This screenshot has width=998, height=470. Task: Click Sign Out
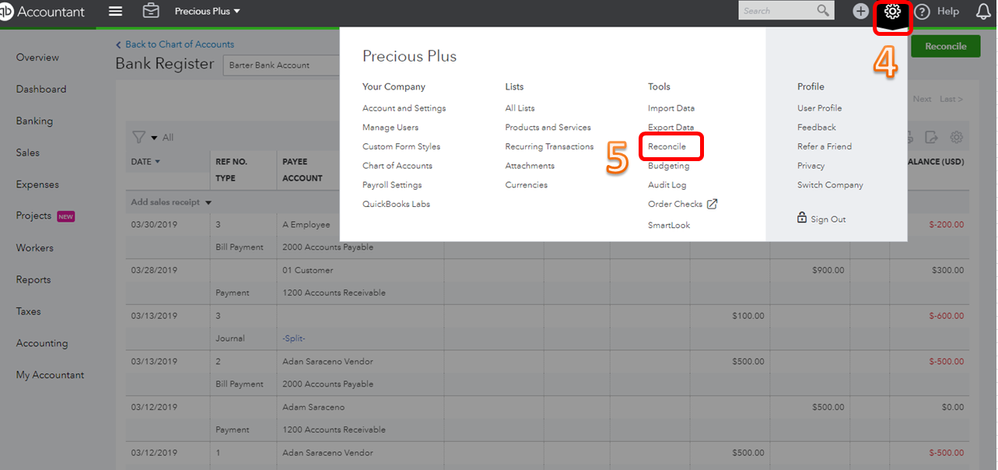pyautogui.click(x=828, y=219)
